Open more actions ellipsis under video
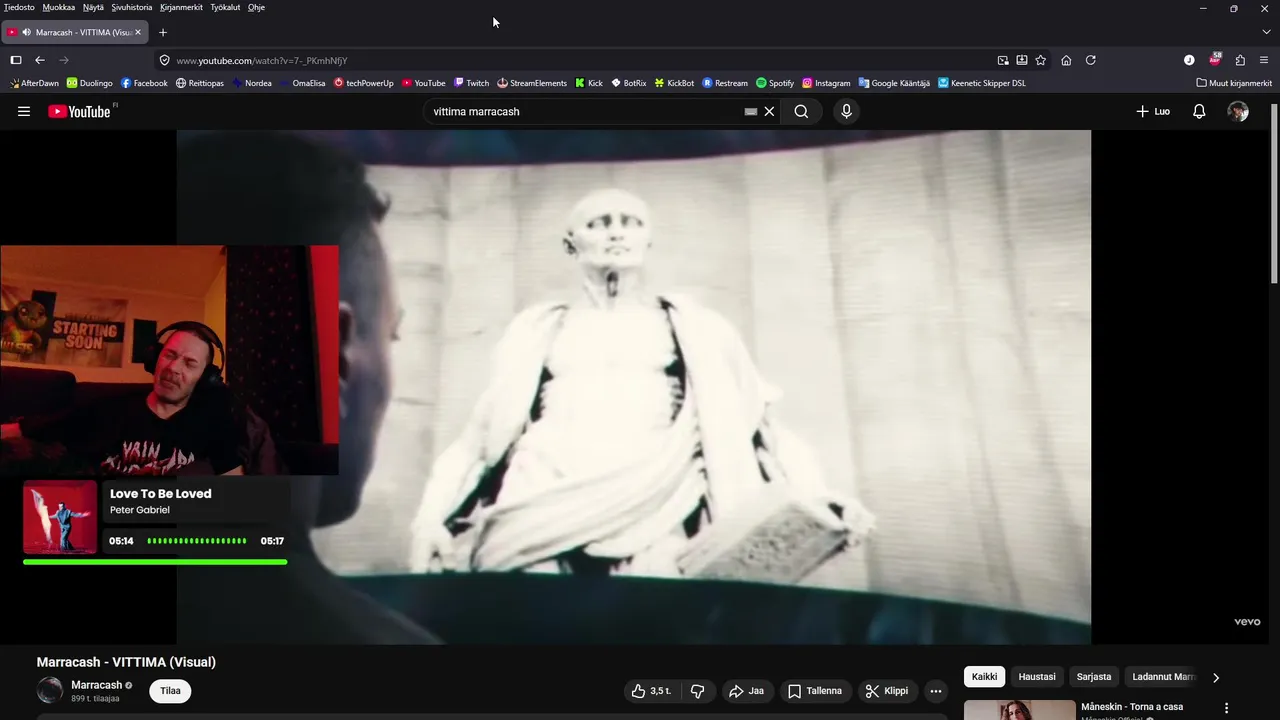This screenshot has width=1280, height=720. point(935,691)
